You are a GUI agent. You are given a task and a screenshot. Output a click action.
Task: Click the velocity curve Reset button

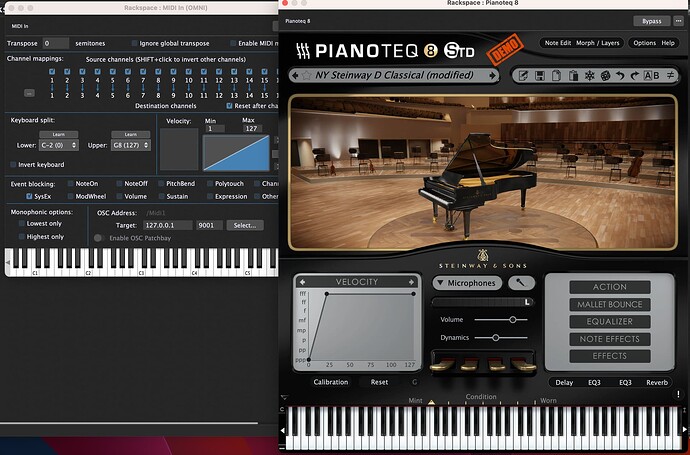click(379, 382)
